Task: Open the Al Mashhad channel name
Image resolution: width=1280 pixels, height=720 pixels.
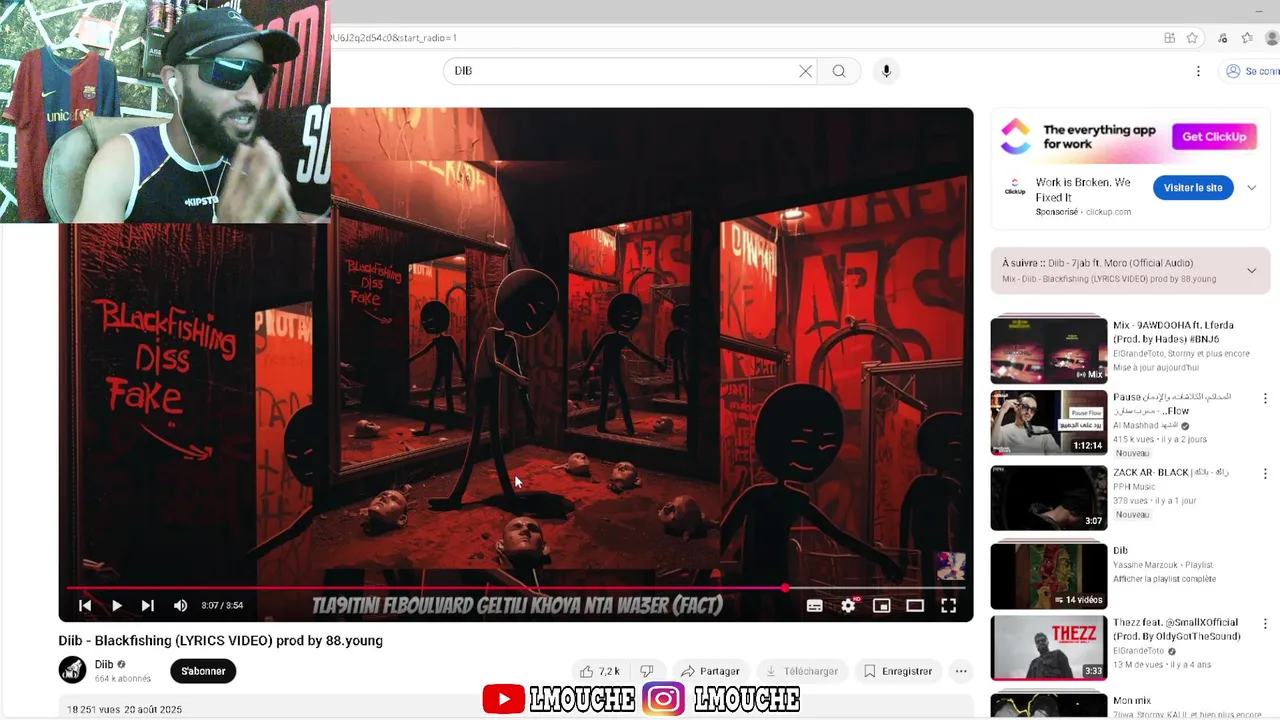Action: tap(1145, 425)
